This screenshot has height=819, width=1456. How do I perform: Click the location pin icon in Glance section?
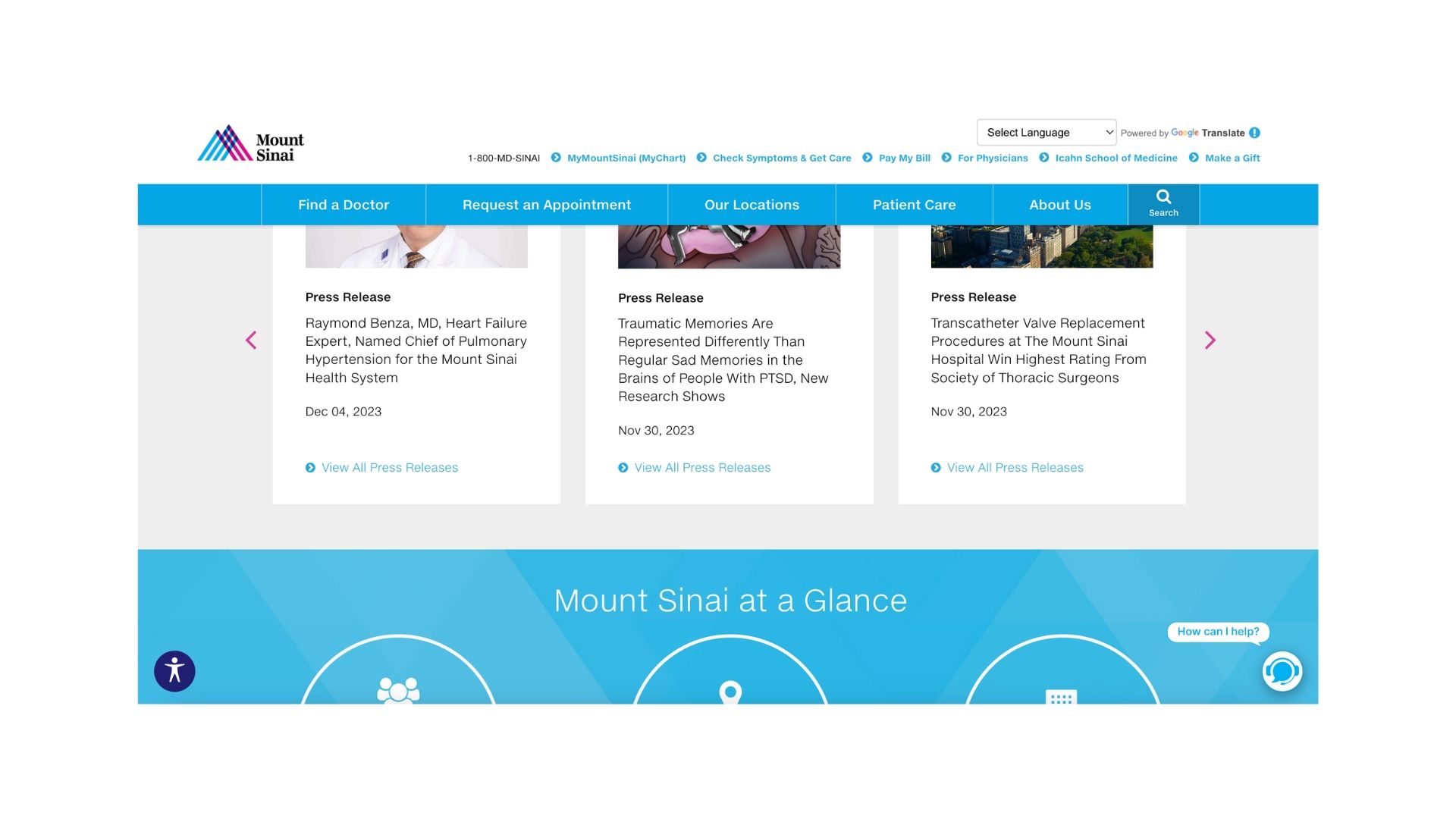click(x=730, y=693)
